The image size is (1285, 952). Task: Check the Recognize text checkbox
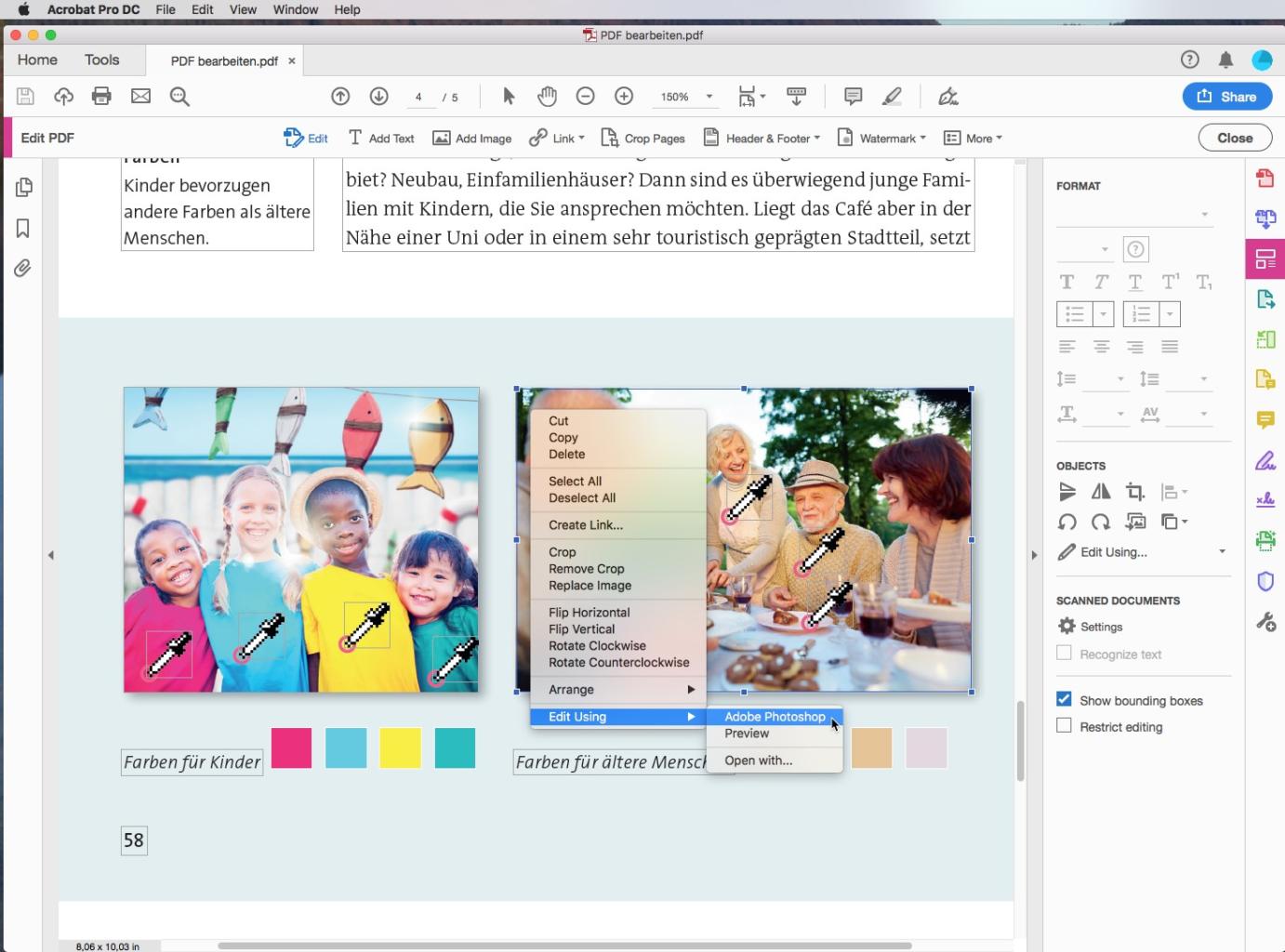click(x=1064, y=653)
